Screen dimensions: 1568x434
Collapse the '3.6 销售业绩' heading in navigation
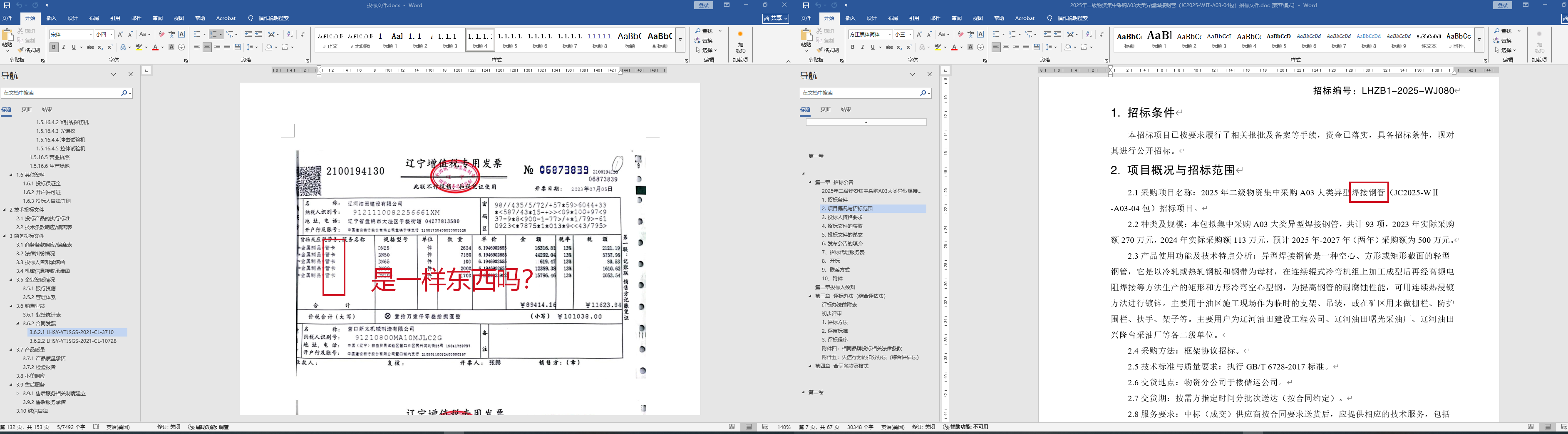pos(11,306)
